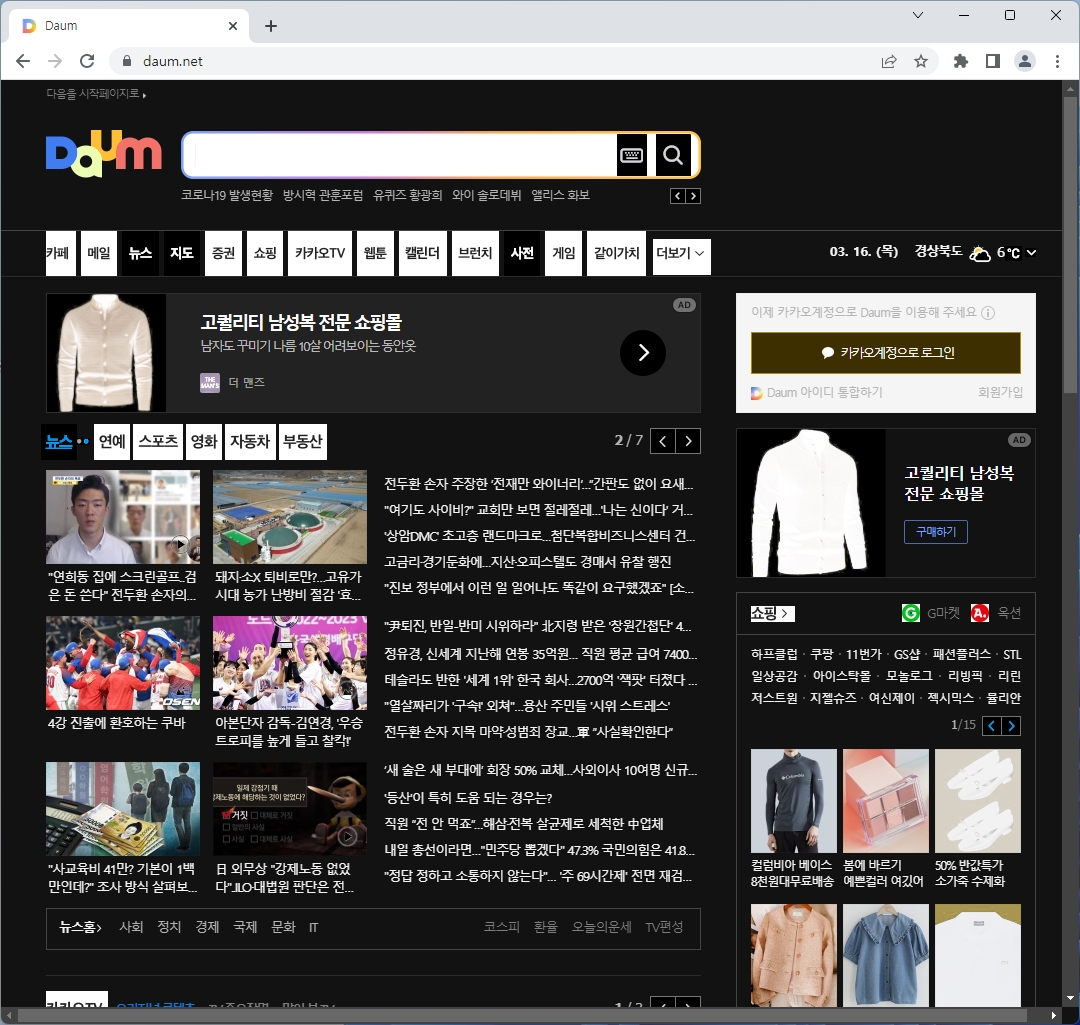The image size is (1080, 1025).
Task: Open the Chrome three-dot menu
Action: 1057,61
